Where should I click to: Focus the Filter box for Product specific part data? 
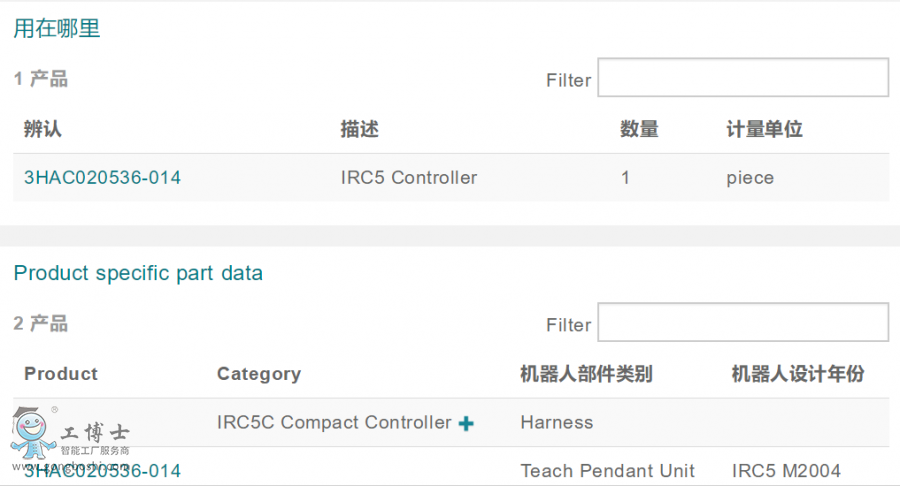[x=742, y=322]
